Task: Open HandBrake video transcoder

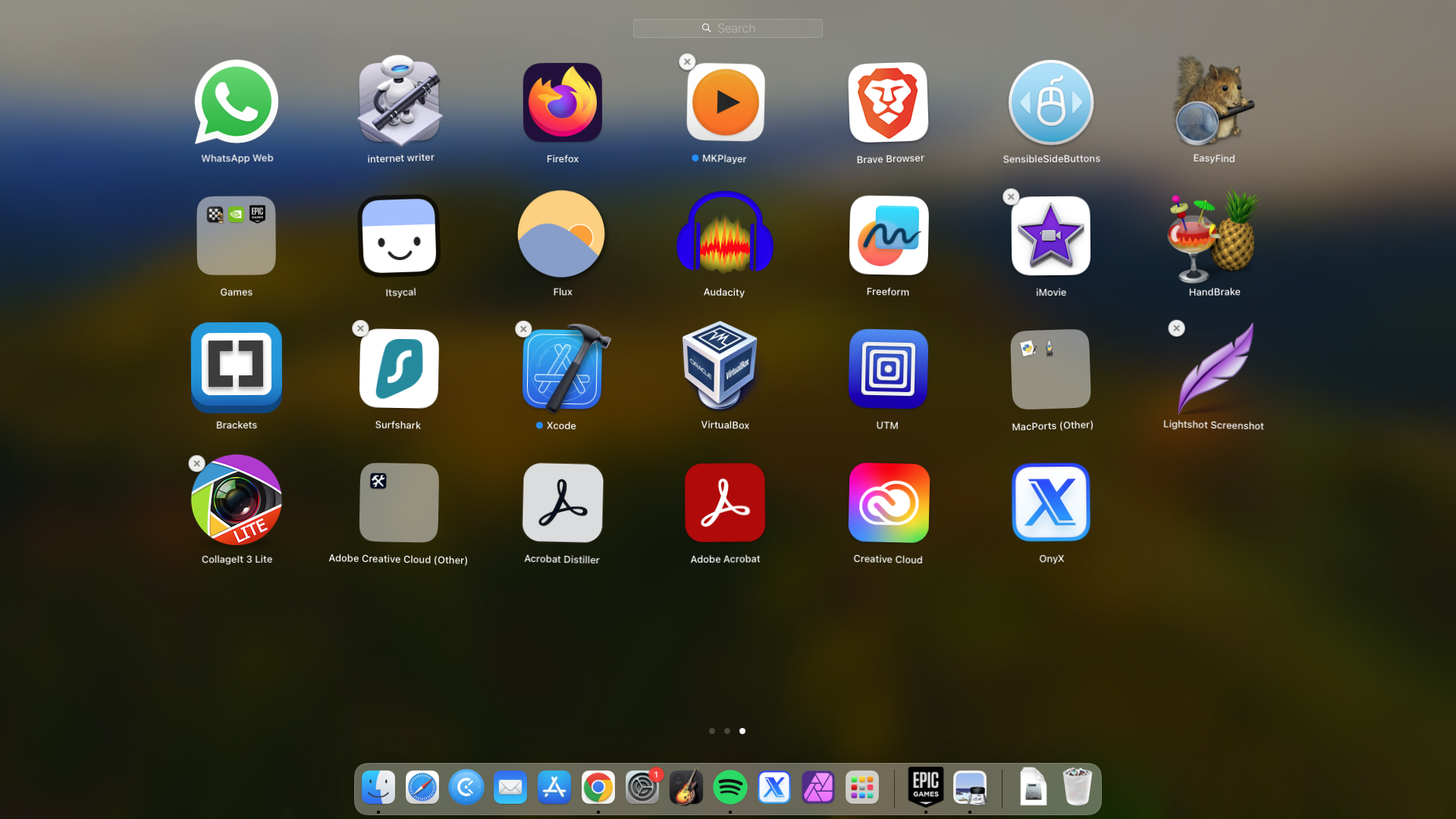Action: click(x=1212, y=235)
